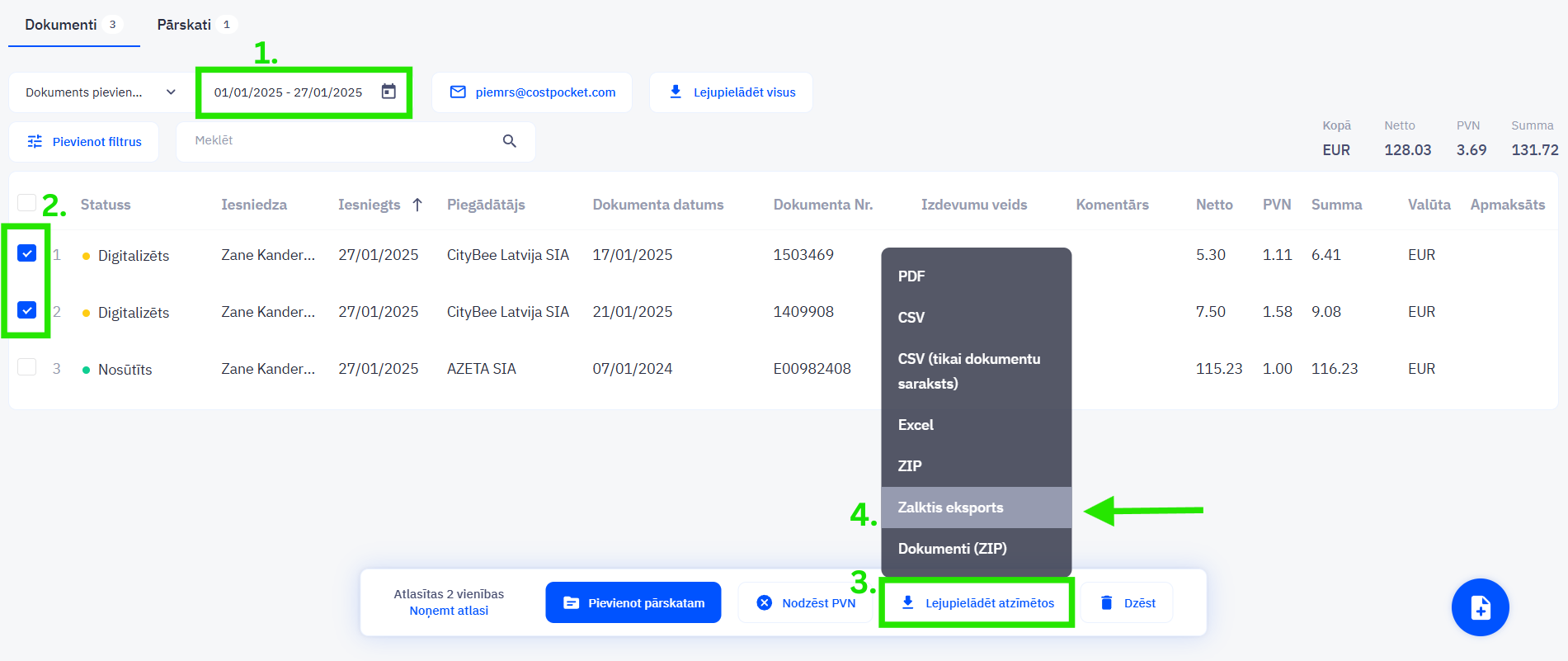
Task: Sort by Dokumenta Nr. column header
Action: coord(823,205)
